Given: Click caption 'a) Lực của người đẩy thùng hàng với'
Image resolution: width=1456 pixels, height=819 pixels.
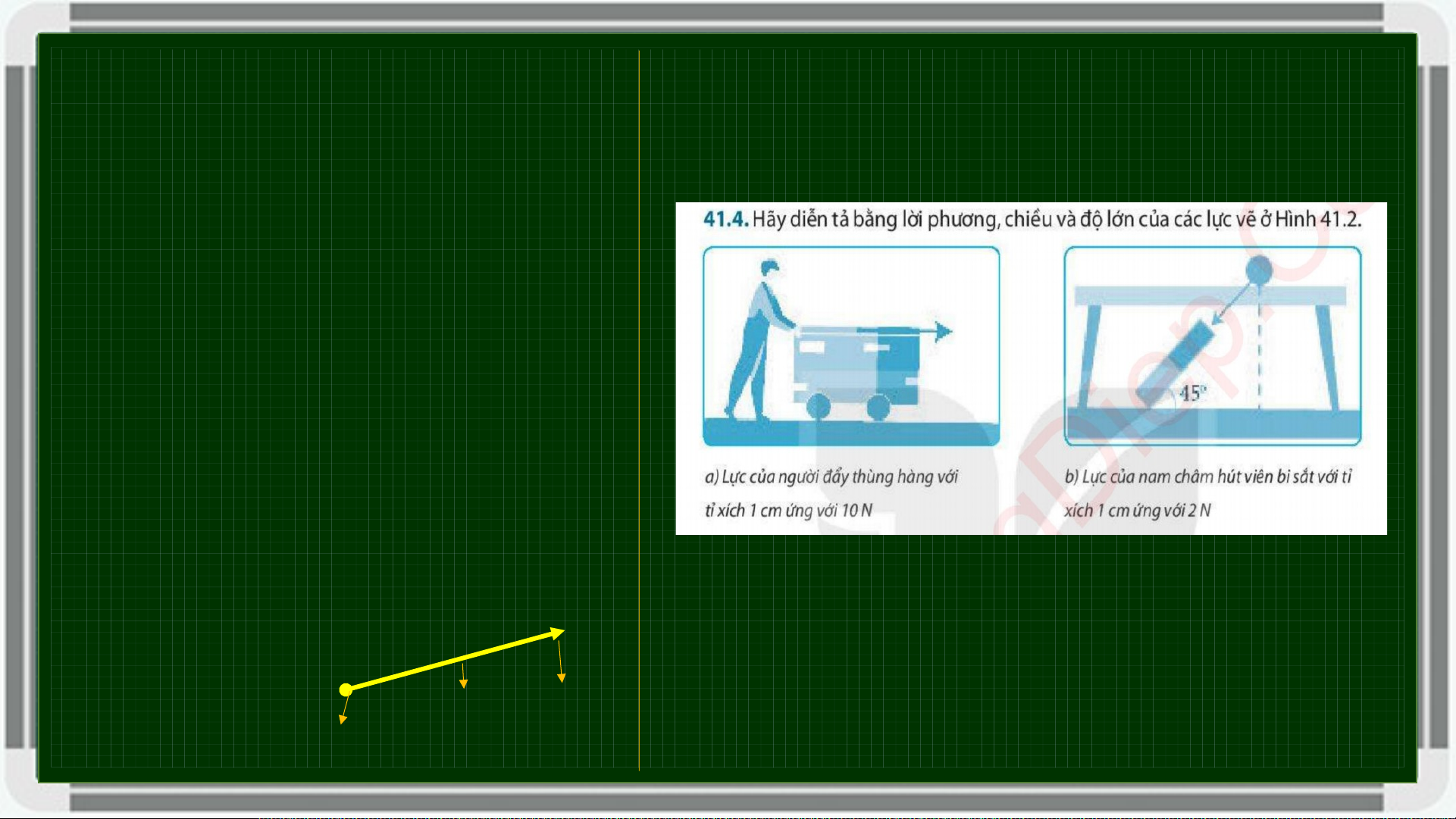Looking at the screenshot, I should click(831, 477).
